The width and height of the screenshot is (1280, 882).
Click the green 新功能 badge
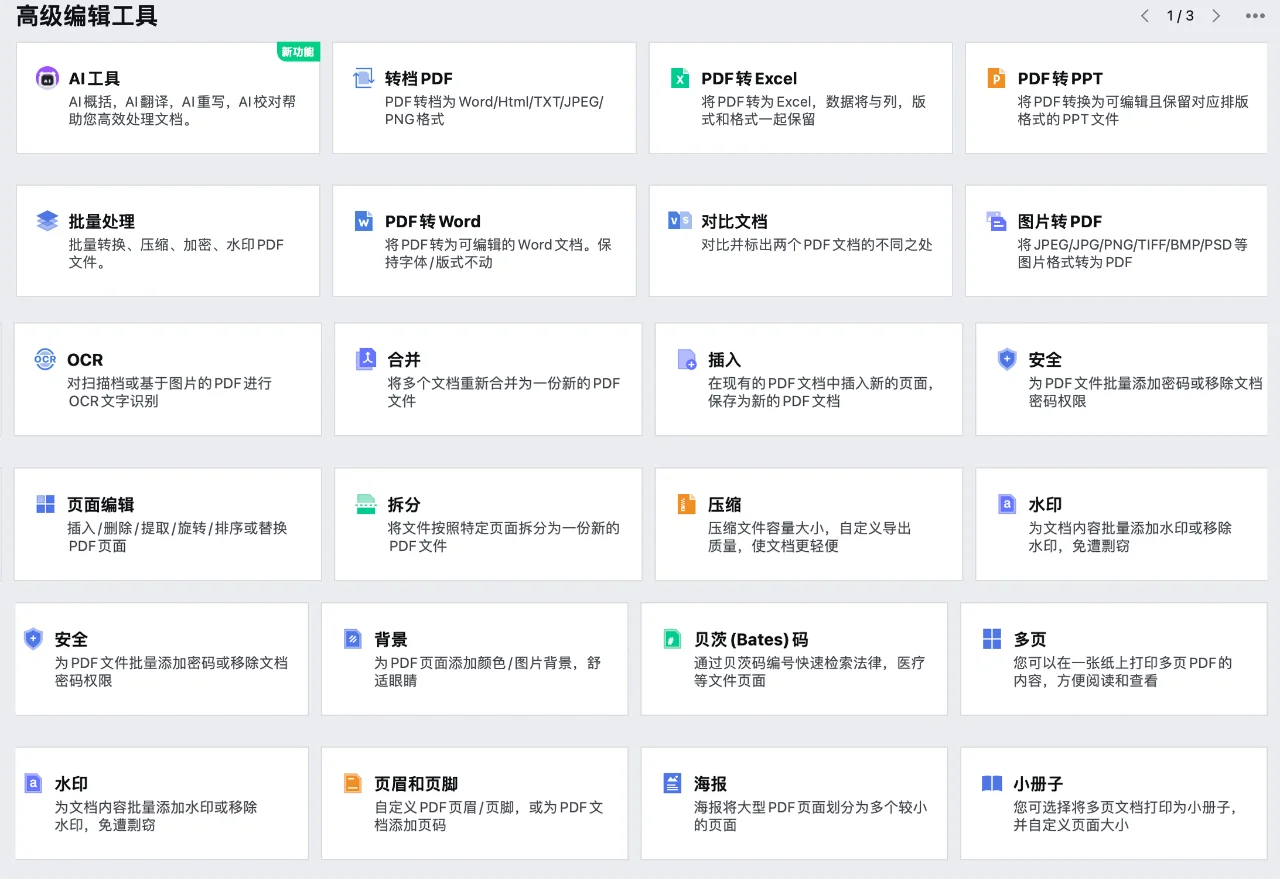[298, 52]
